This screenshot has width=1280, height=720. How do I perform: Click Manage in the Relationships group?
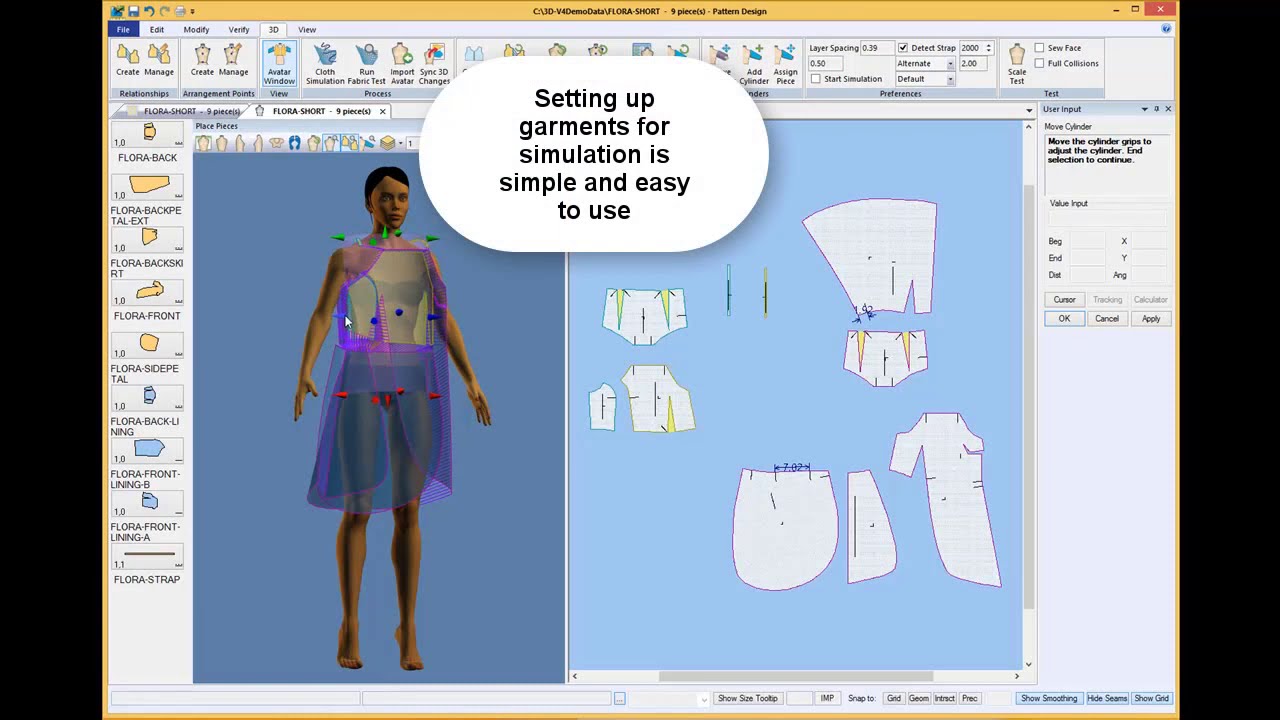click(x=159, y=60)
